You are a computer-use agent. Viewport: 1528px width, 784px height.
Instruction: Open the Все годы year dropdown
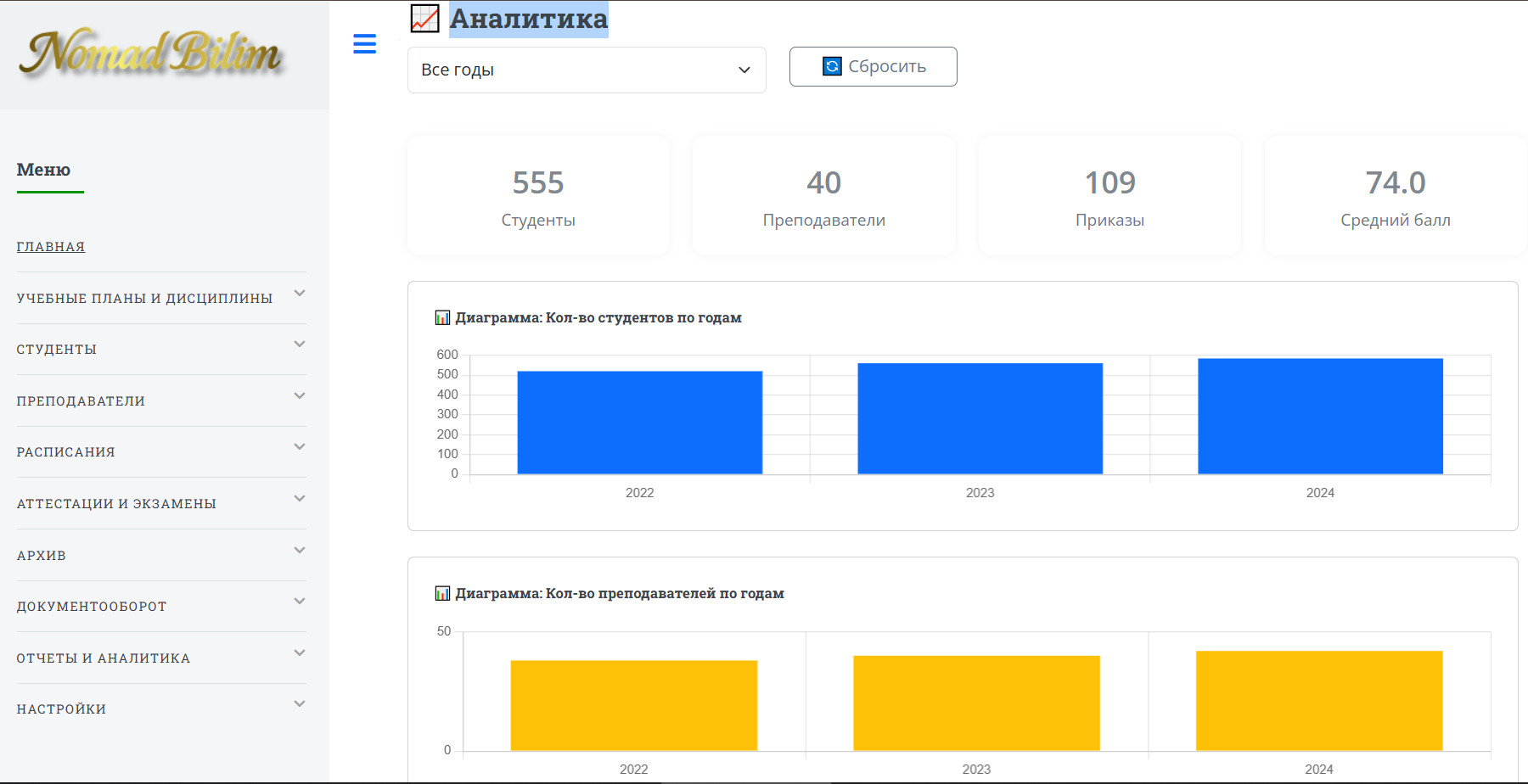[x=587, y=70]
